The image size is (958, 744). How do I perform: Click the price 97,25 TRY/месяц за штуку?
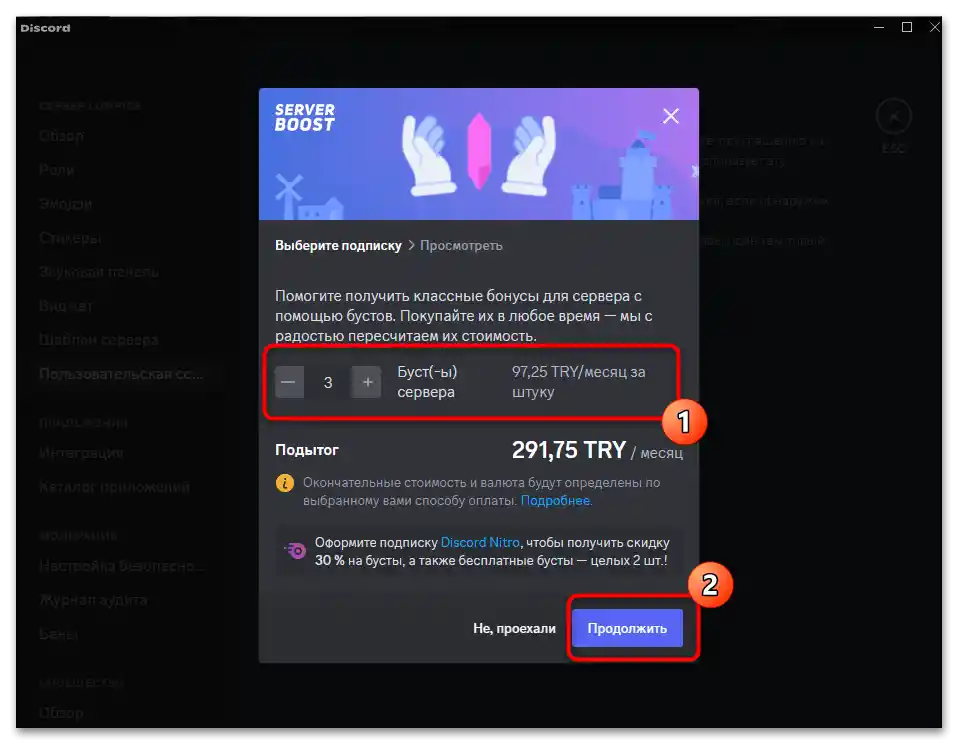click(579, 382)
